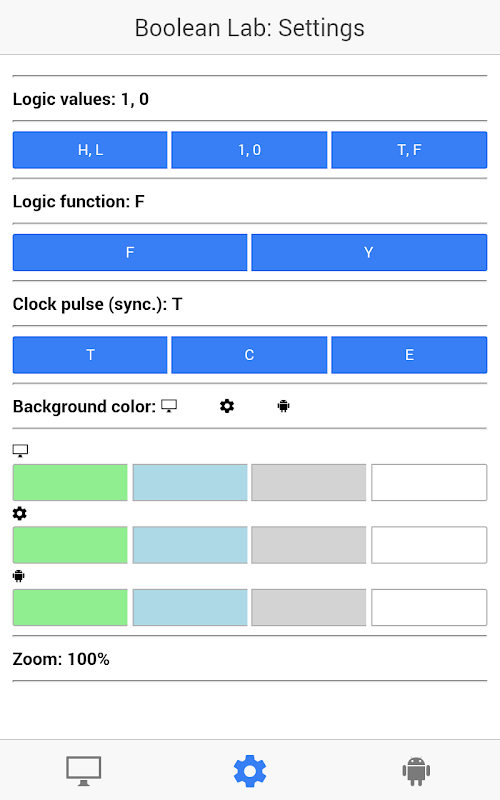The height and width of the screenshot is (800, 500).
Task: Set logic values to T, F
Action: (x=409, y=150)
